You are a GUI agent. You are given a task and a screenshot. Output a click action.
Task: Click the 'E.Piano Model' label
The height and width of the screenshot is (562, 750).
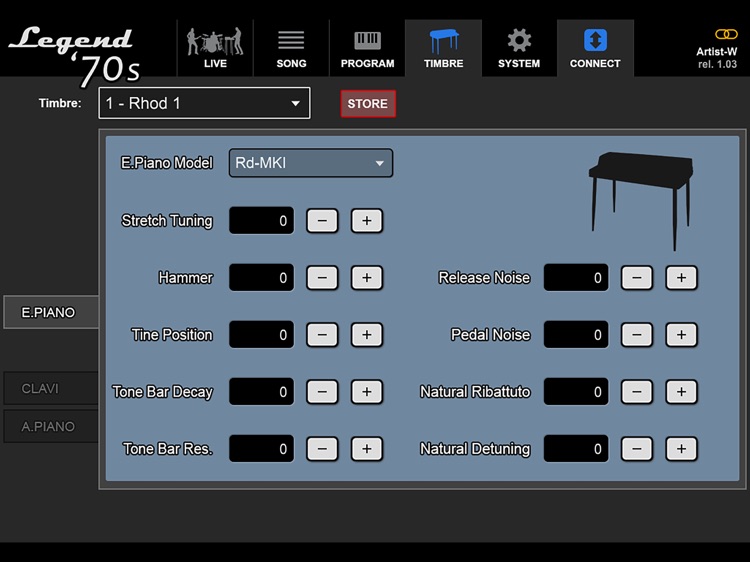[166, 163]
